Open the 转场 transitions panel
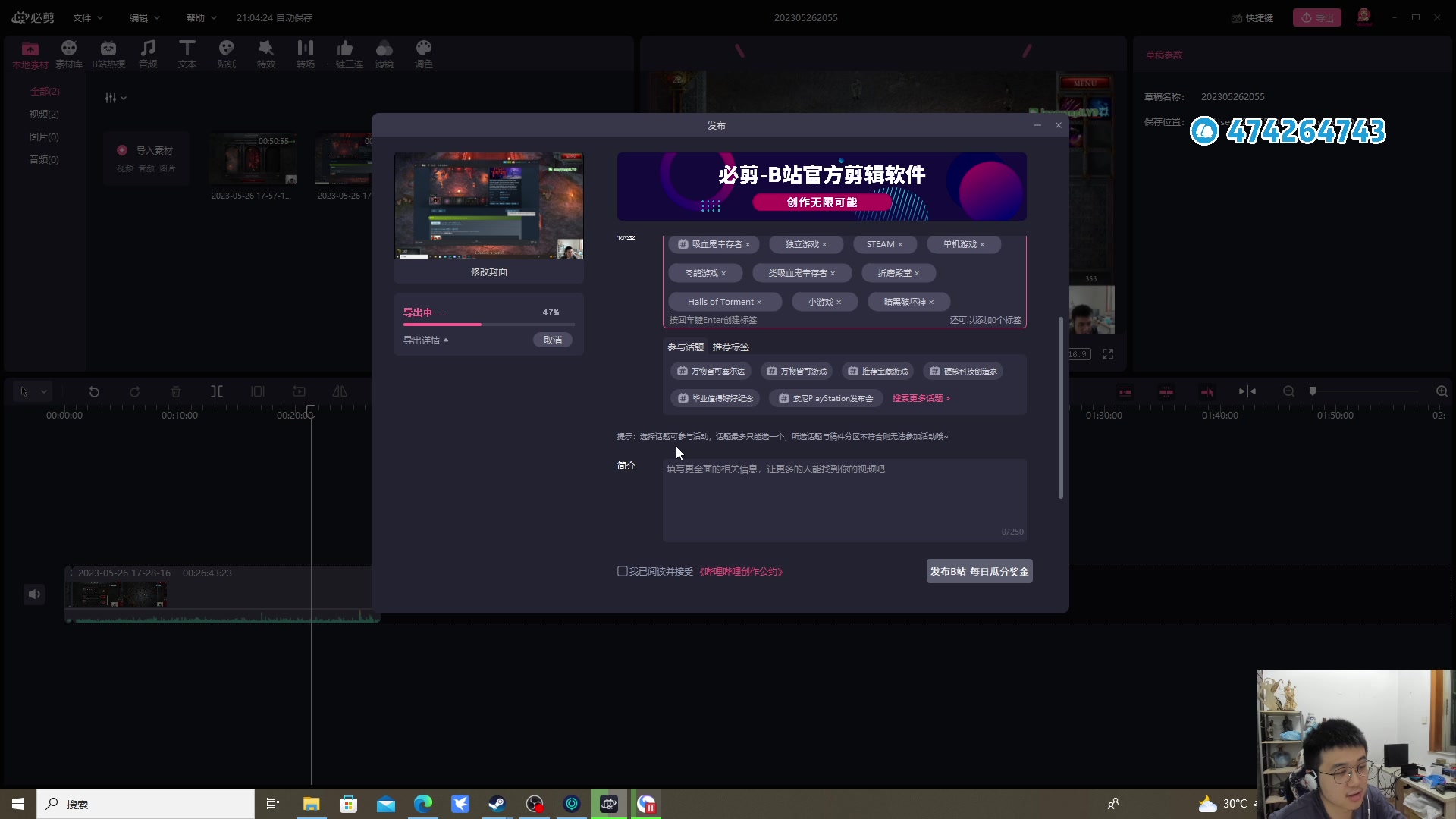Screen dimensions: 1456x819 point(306,55)
